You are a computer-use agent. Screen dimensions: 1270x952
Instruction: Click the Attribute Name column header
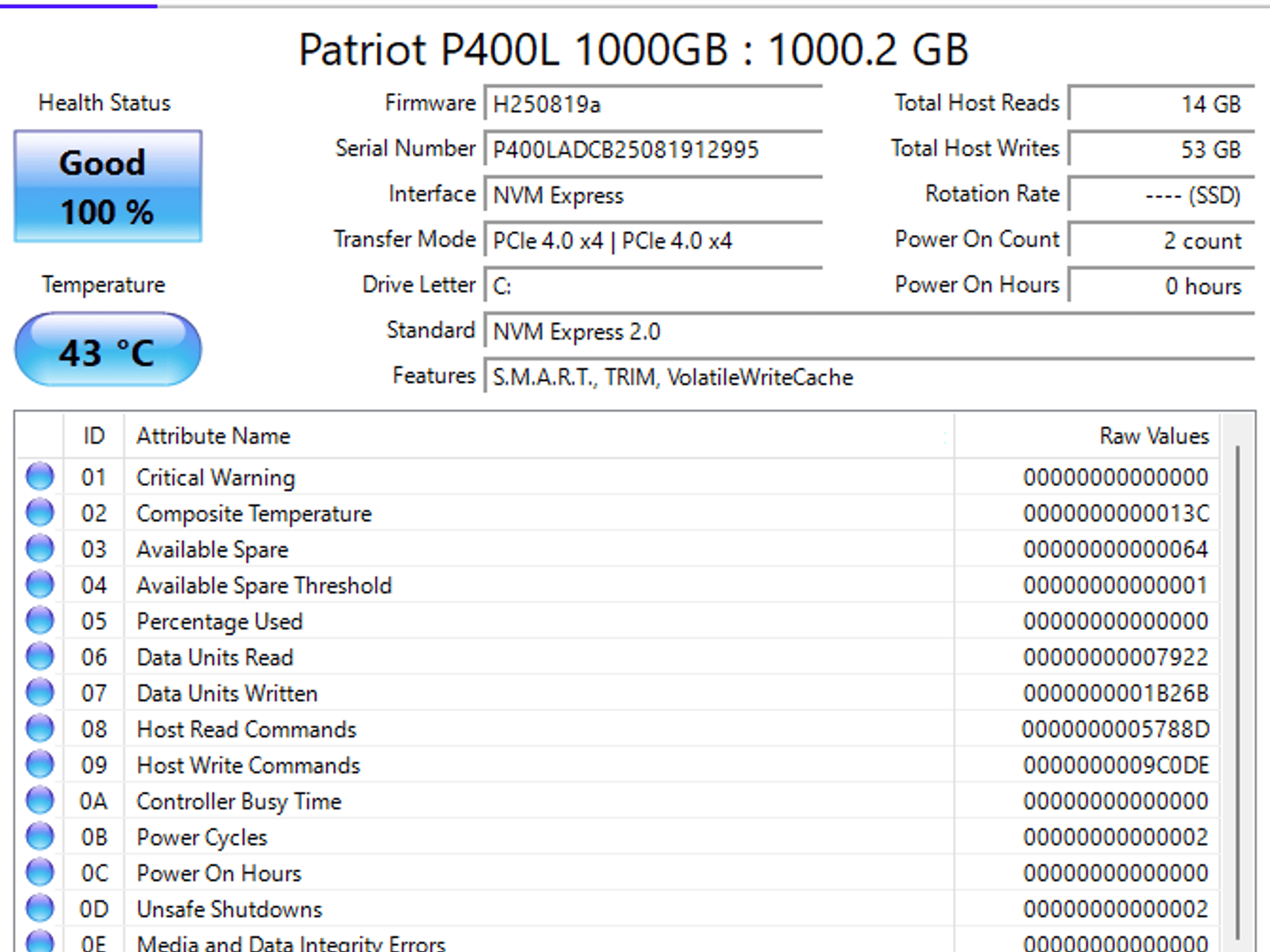pos(539,436)
